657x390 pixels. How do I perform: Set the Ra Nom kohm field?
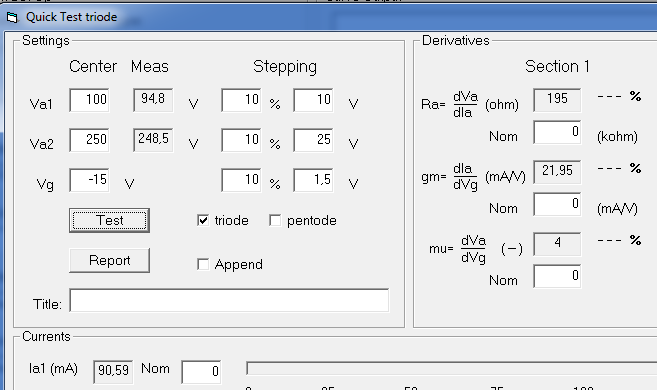pyautogui.click(x=557, y=132)
